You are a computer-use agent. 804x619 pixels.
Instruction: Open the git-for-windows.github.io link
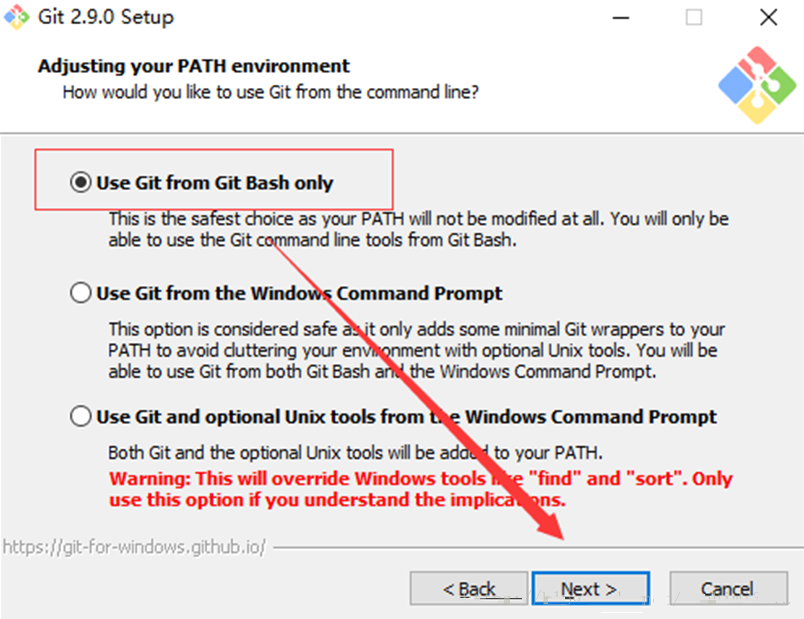tap(134, 547)
